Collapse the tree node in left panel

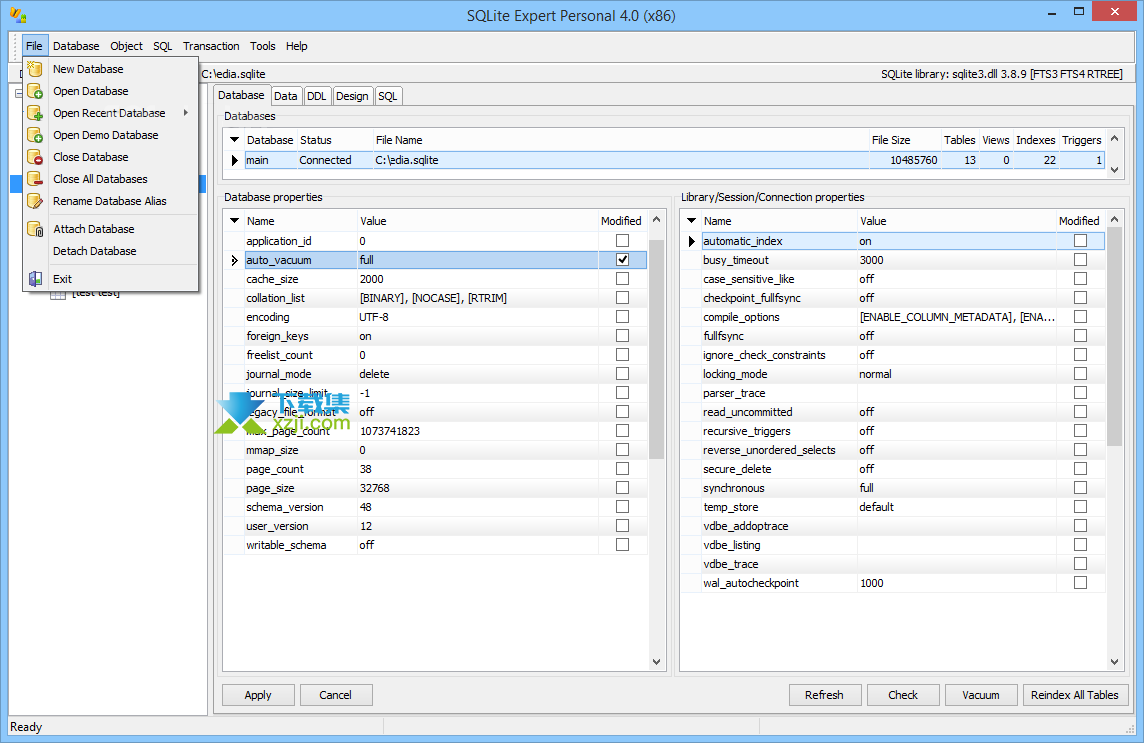click(18, 93)
